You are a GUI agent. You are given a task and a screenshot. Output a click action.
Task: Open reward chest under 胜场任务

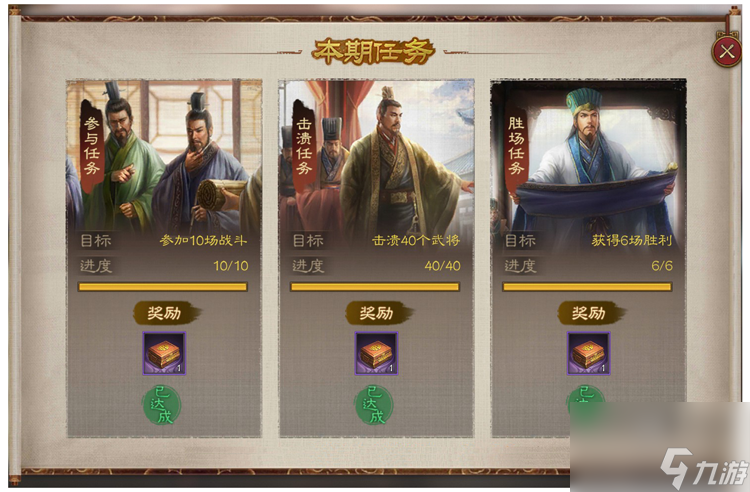coord(588,353)
